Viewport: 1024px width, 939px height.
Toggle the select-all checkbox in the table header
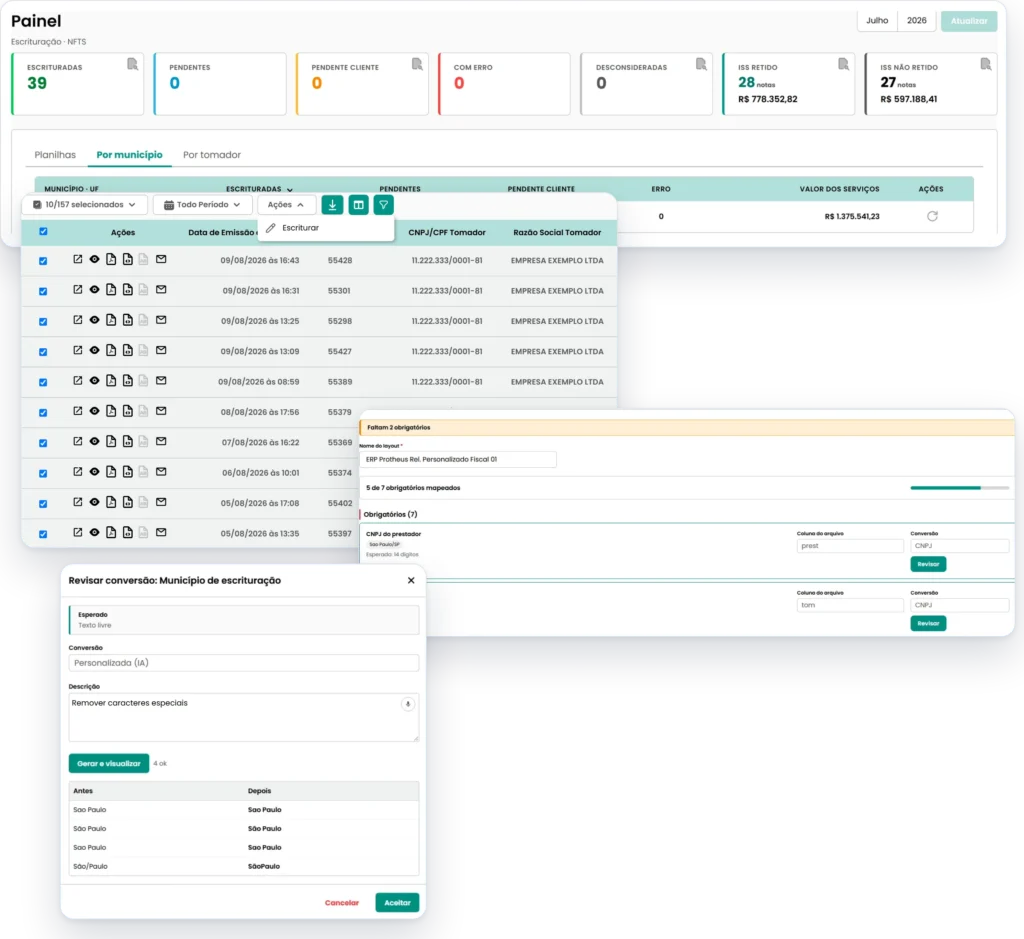point(43,231)
